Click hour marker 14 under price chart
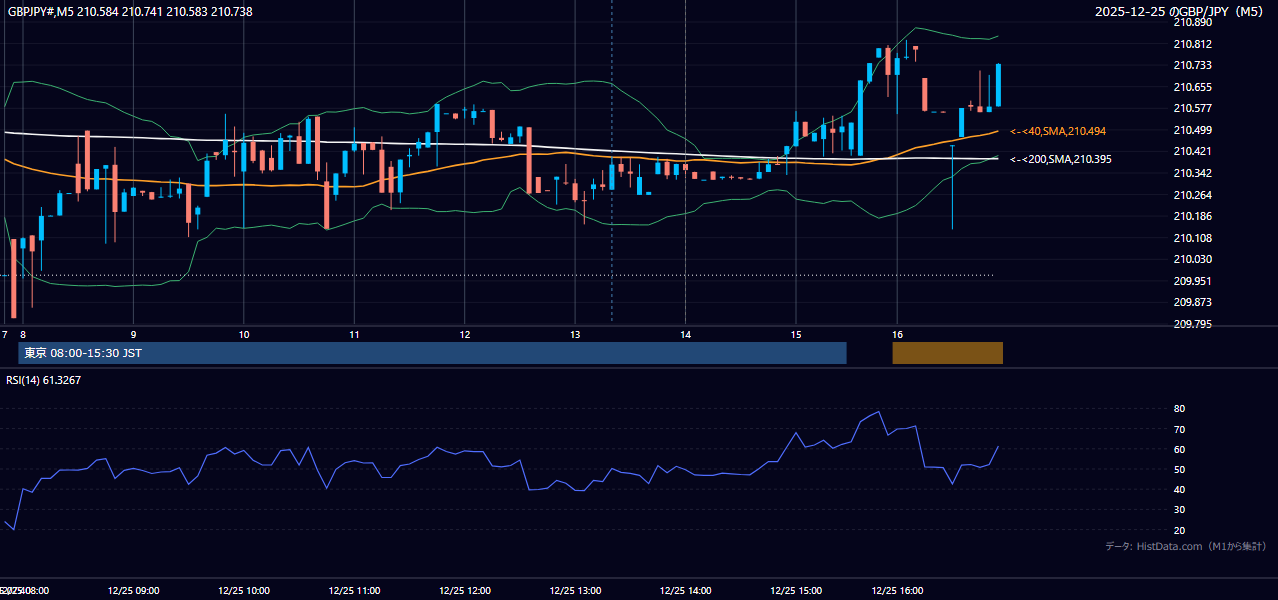Viewport: 1278px width, 600px height. 685,334
